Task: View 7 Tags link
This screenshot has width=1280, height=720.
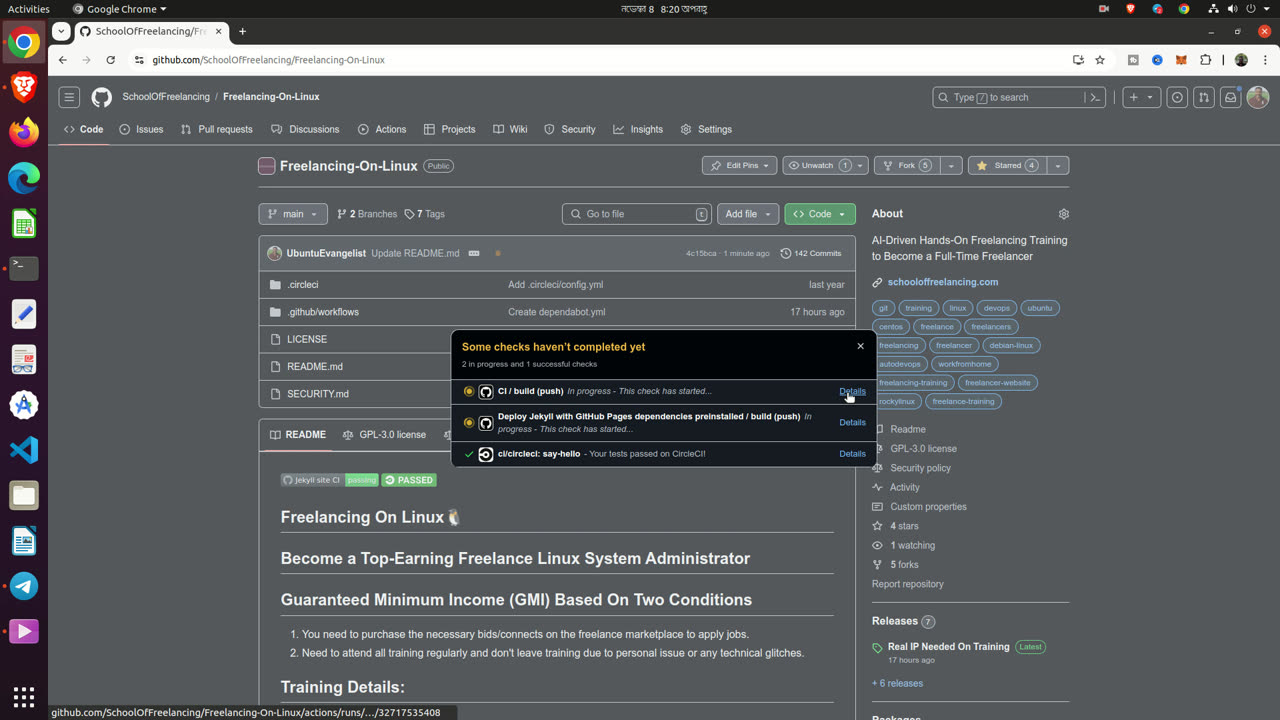Action: (x=424, y=214)
